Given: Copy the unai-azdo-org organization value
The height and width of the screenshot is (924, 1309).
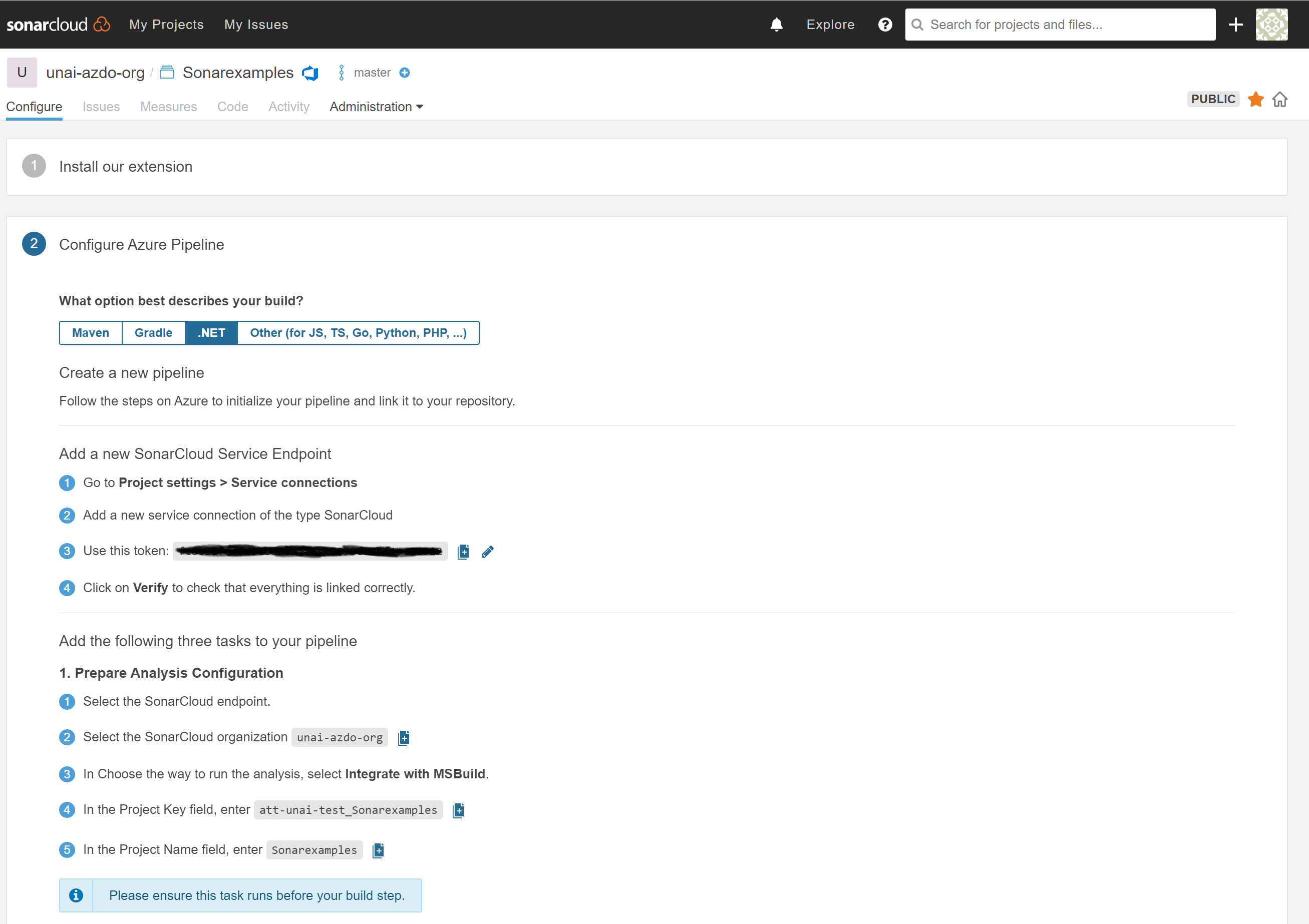Looking at the screenshot, I should [403, 738].
